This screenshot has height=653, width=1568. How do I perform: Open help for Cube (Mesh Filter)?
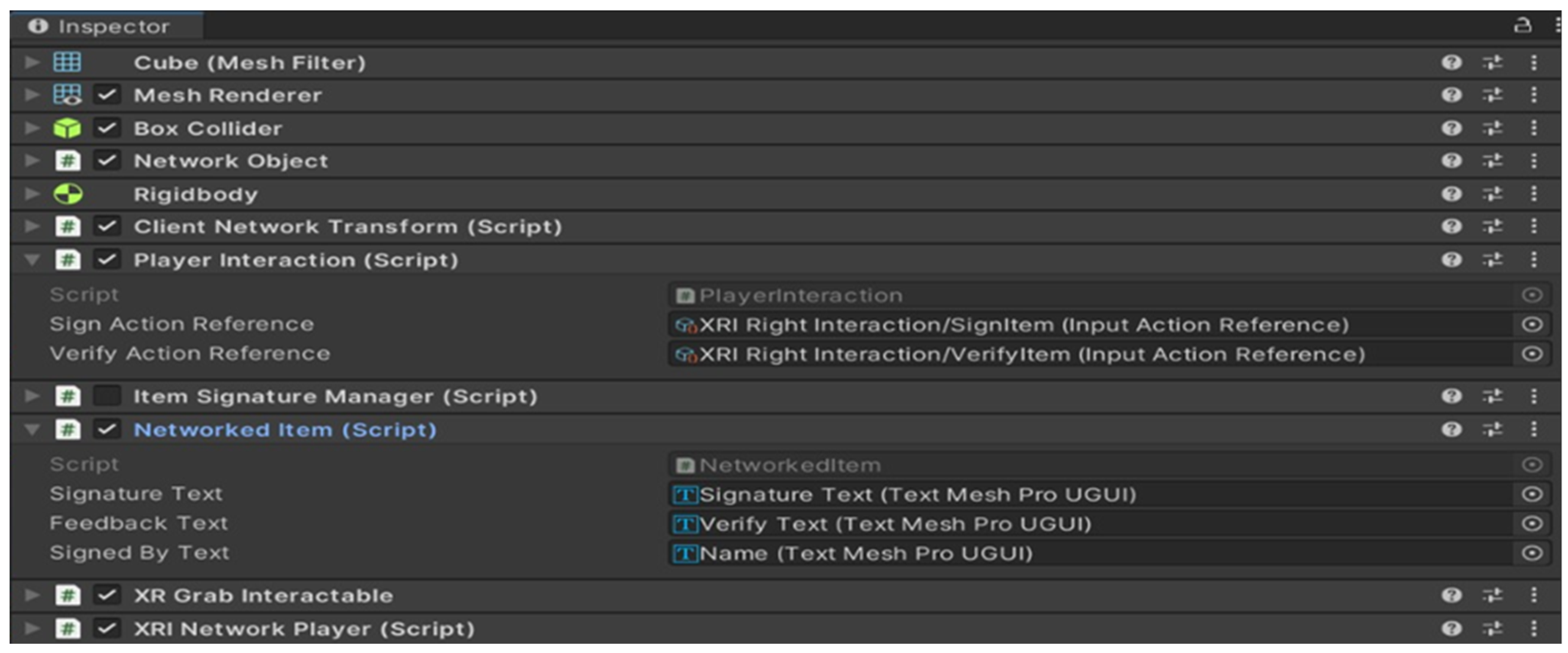(1452, 62)
